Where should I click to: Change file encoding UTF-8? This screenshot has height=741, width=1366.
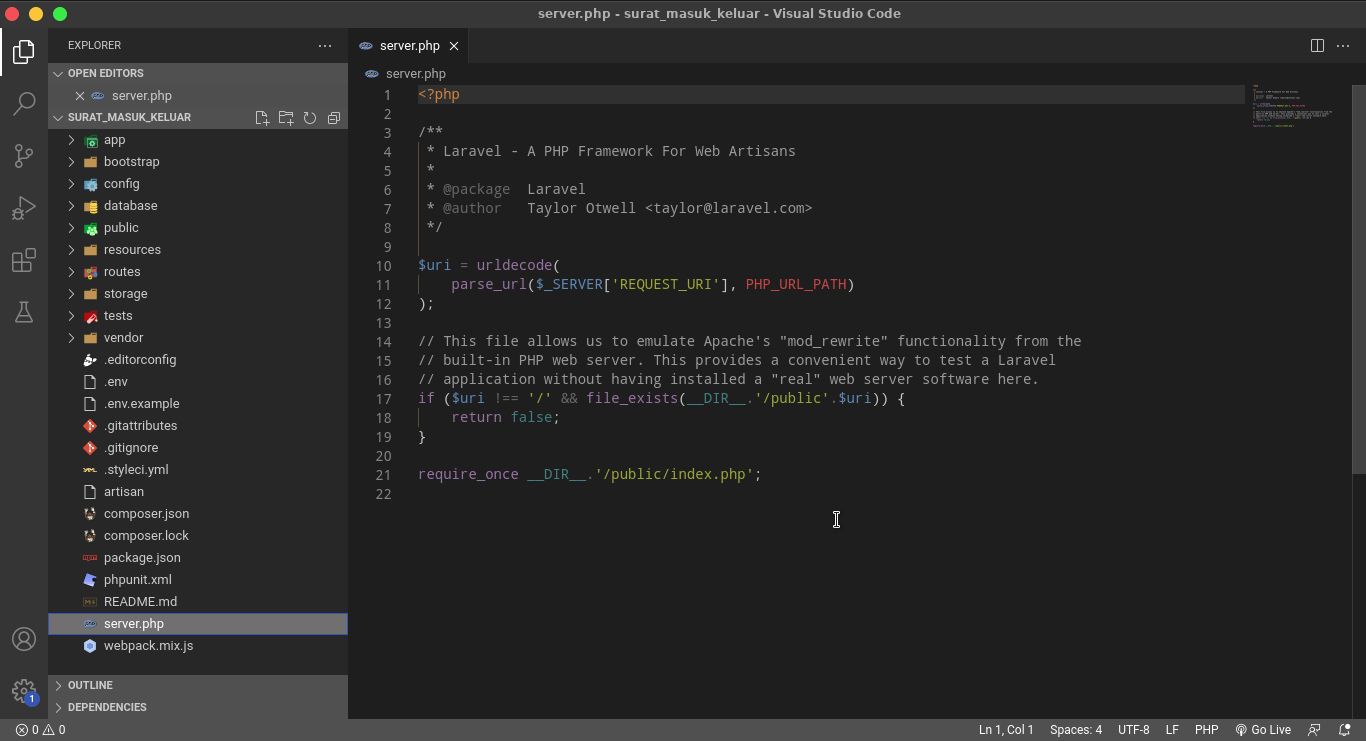(1134, 730)
